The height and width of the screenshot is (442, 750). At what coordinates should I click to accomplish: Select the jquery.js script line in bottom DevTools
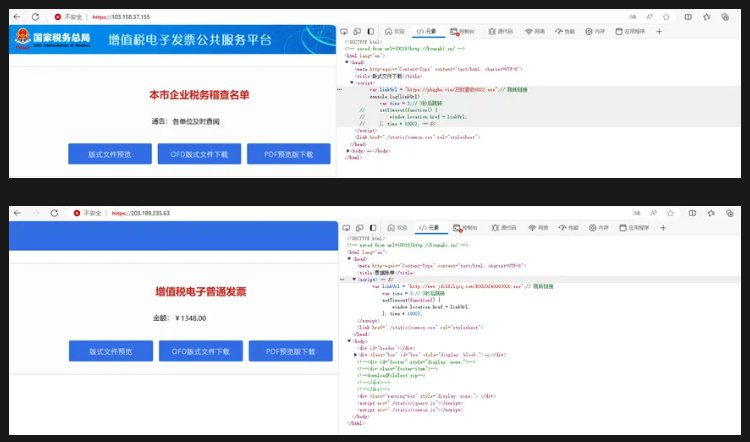pyautogui.click(x=410, y=403)
